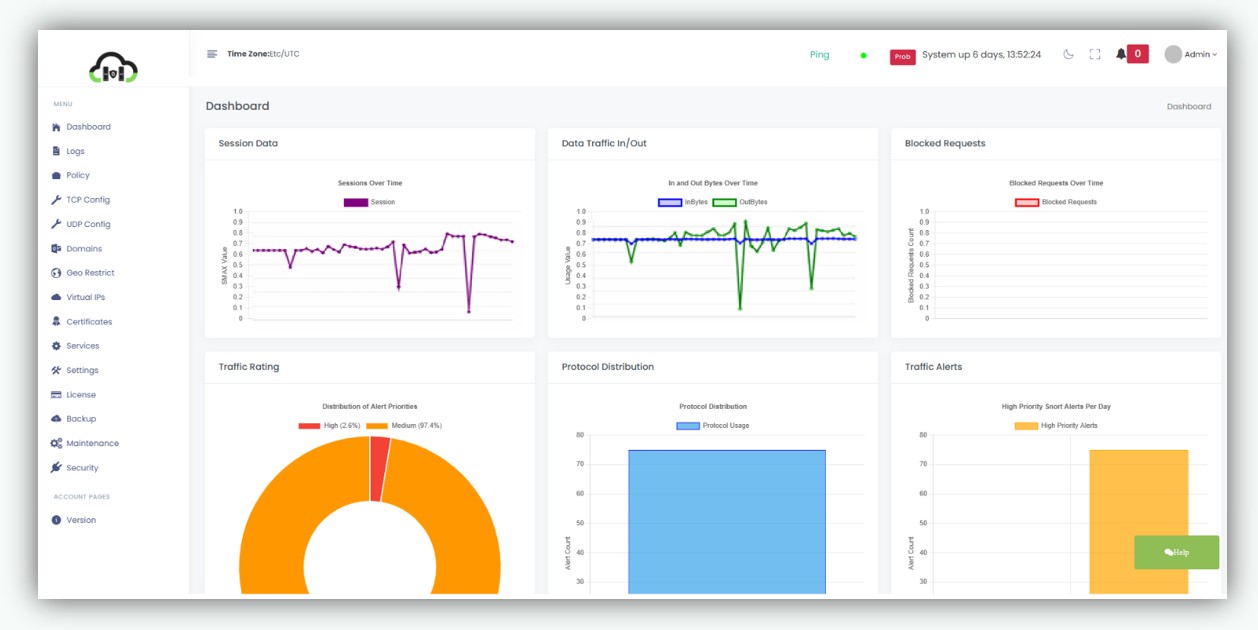Enter fullscreen with the expand icon
Screen dimensions: 1258x630
click(x=1095, y=54)
